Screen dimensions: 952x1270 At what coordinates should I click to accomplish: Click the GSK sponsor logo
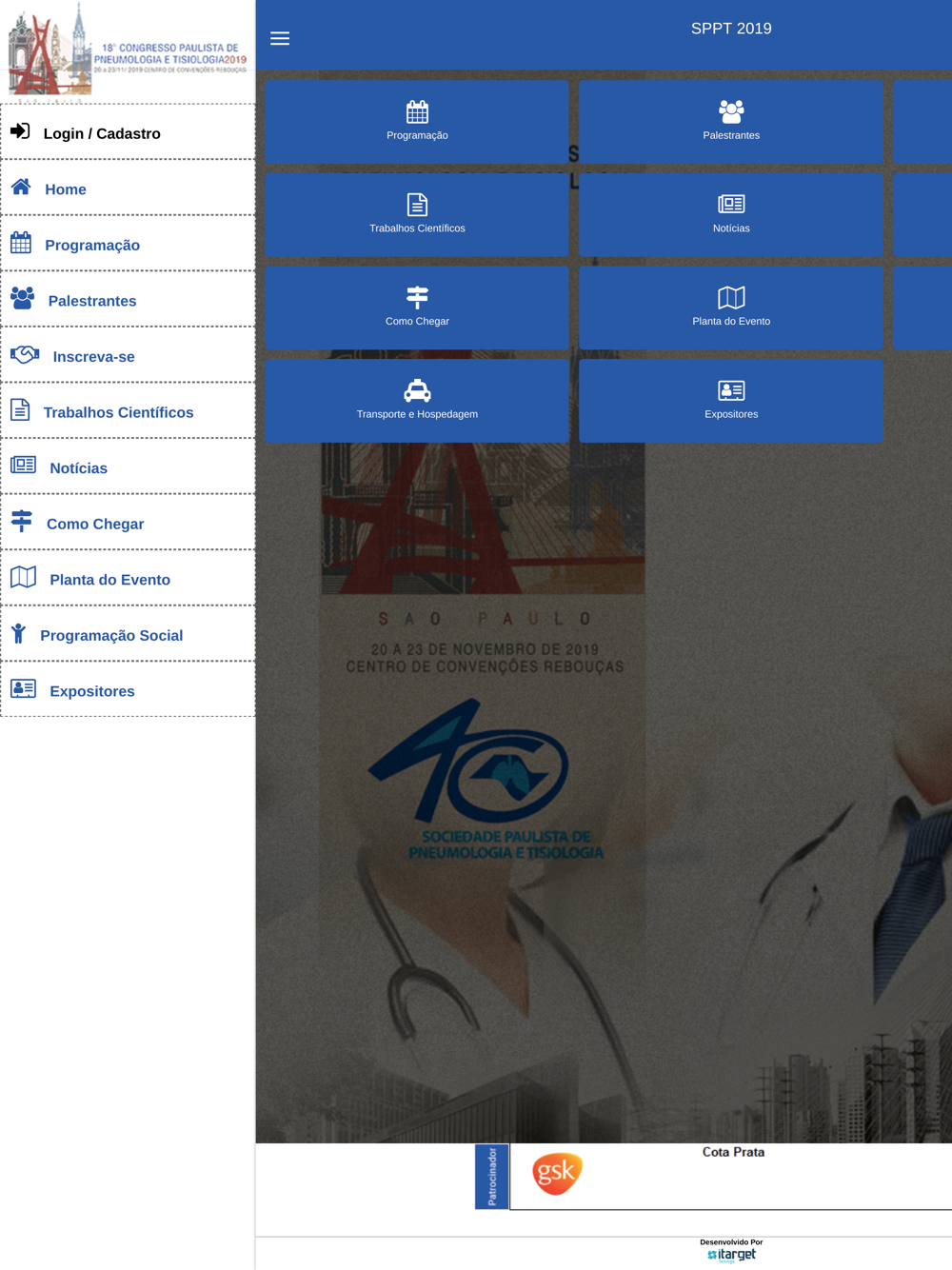[557, 1173]
